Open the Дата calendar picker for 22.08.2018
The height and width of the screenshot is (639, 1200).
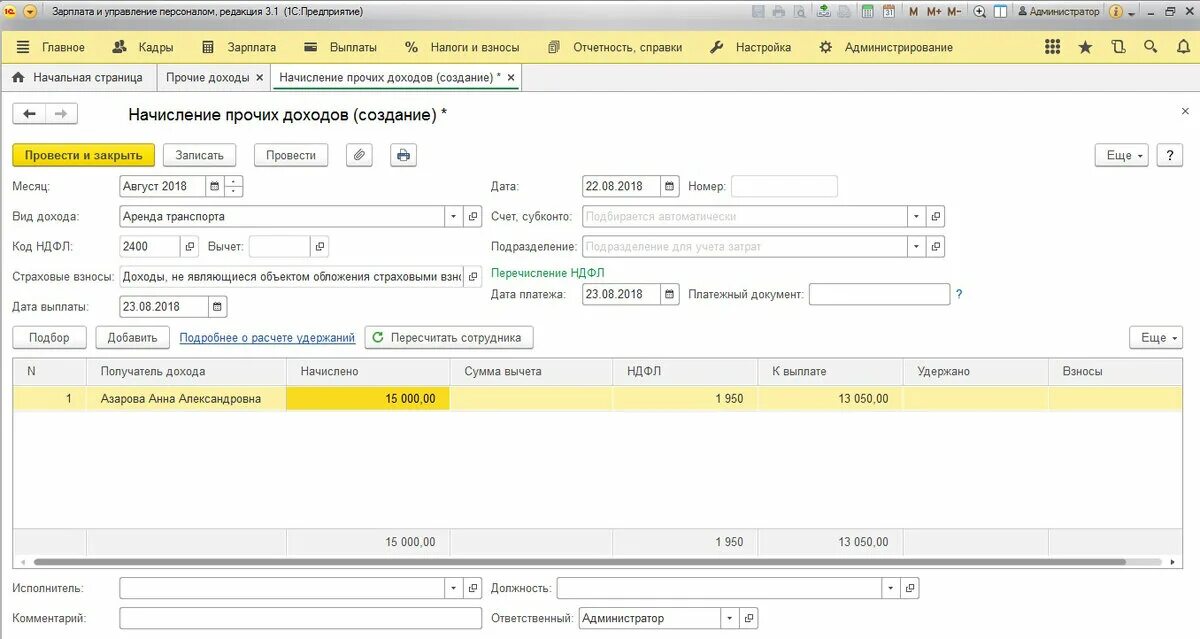click(x=670, y=186)
